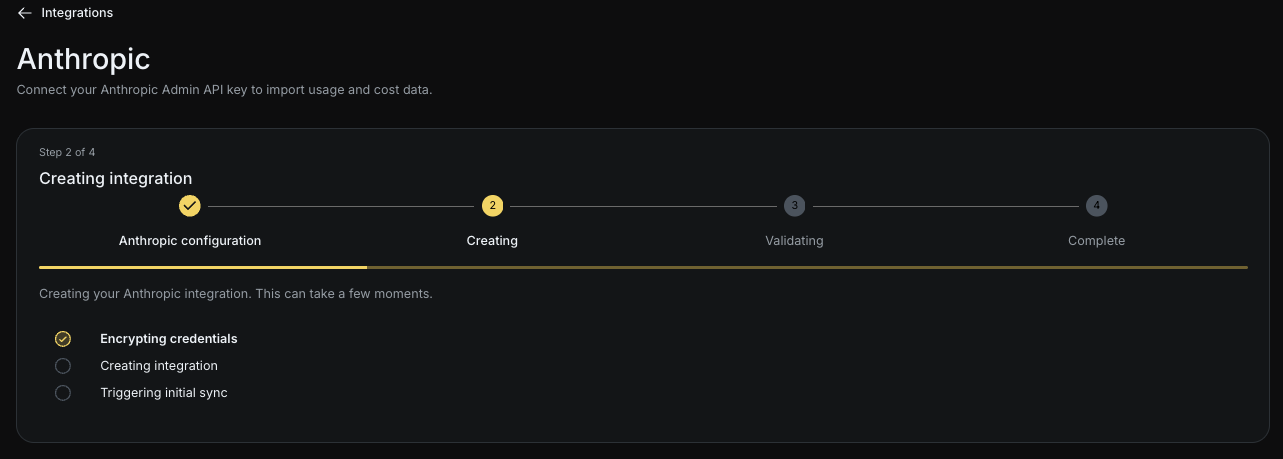Screen dimensions: 1283x459
Task: Click the Creating integration status circle
Action: [x=63, y=366]
